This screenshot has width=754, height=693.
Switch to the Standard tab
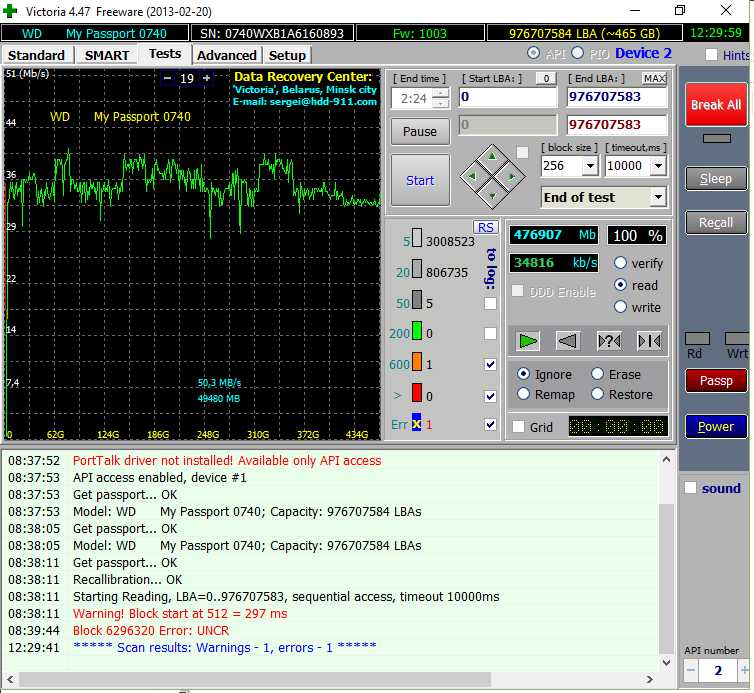[x=37, y=55]
